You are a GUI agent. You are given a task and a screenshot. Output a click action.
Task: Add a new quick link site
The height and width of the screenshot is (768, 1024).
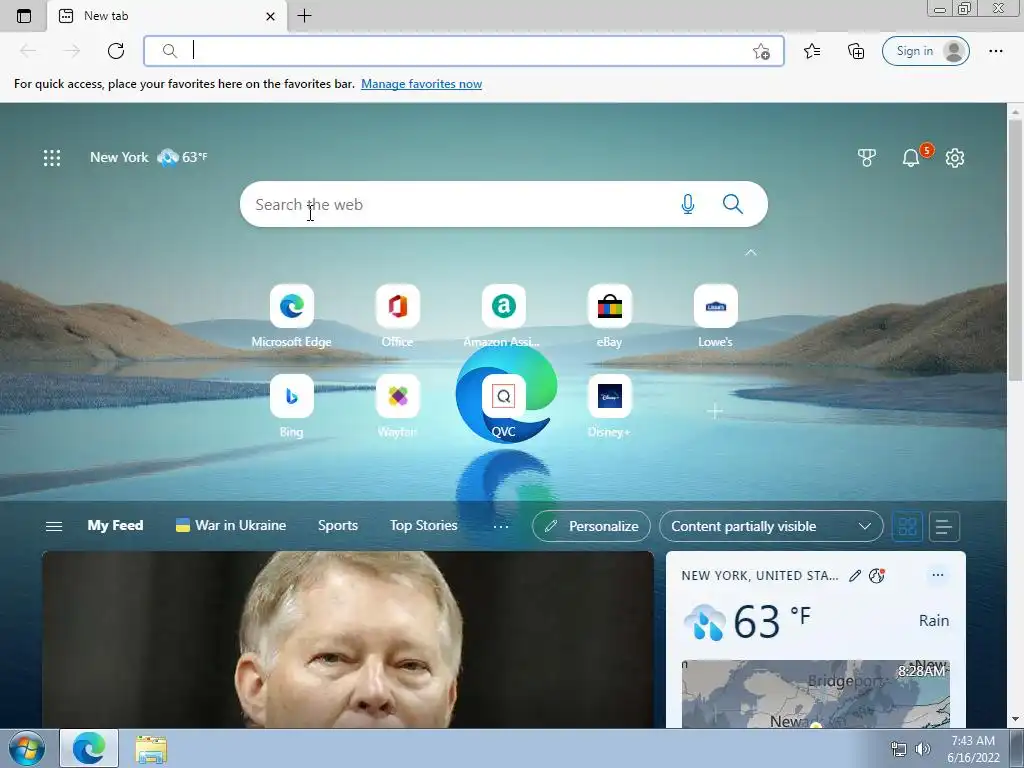point(715,411)
